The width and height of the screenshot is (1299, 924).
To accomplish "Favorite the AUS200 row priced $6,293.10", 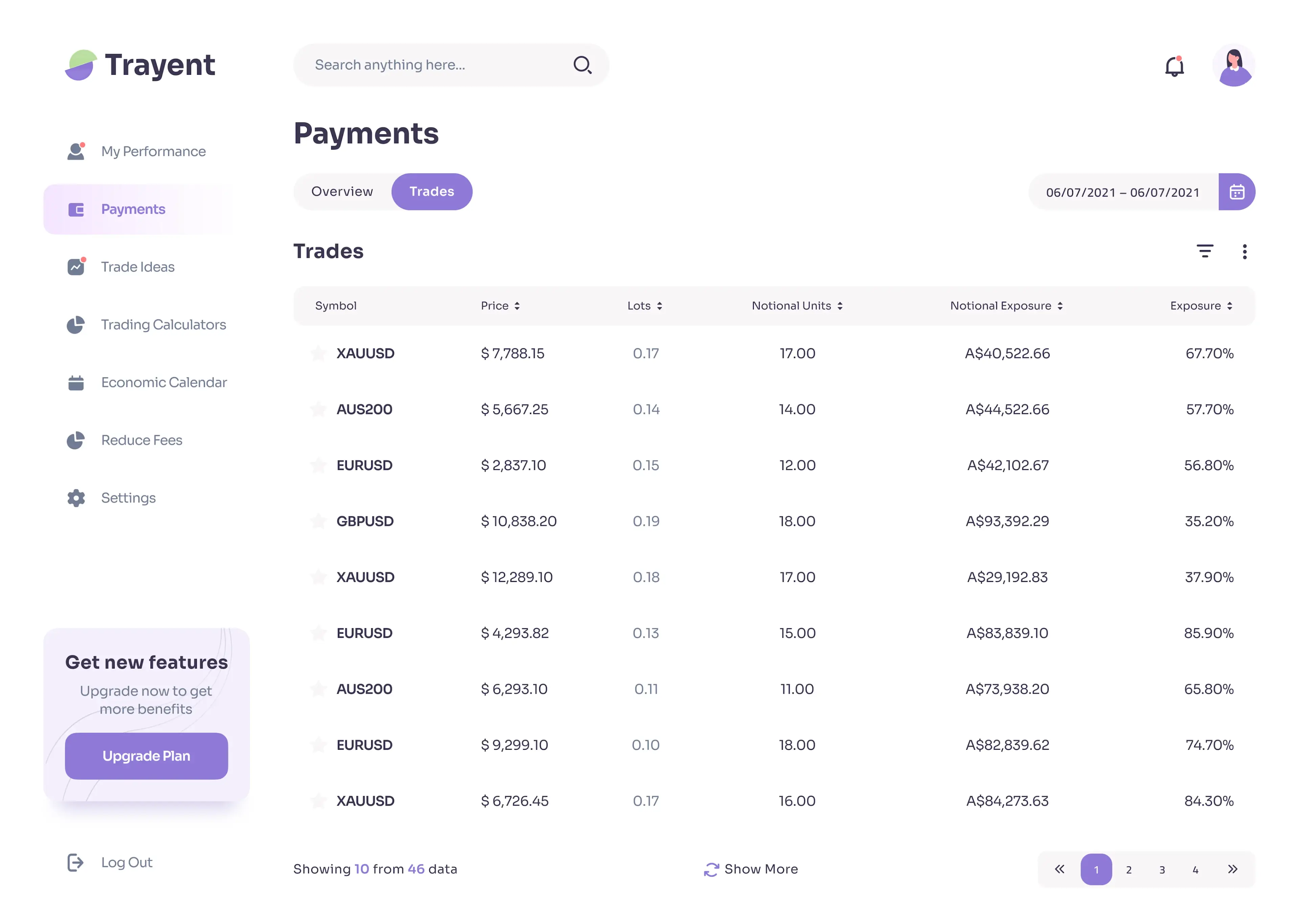I will click(318, 689).
